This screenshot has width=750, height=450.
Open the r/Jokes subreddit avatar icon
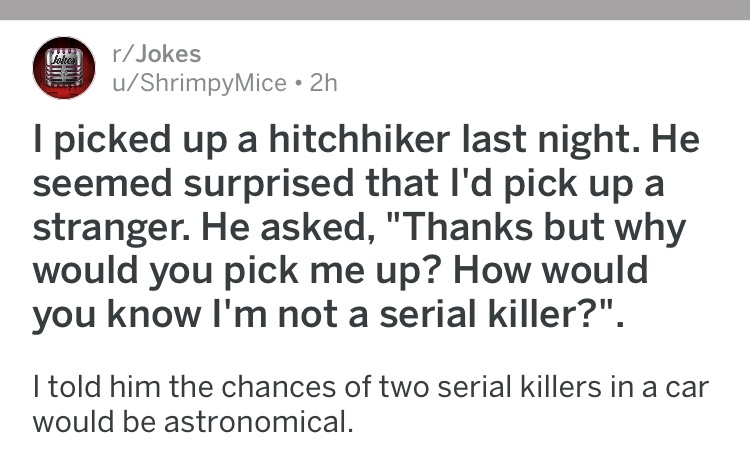(64, 68)
